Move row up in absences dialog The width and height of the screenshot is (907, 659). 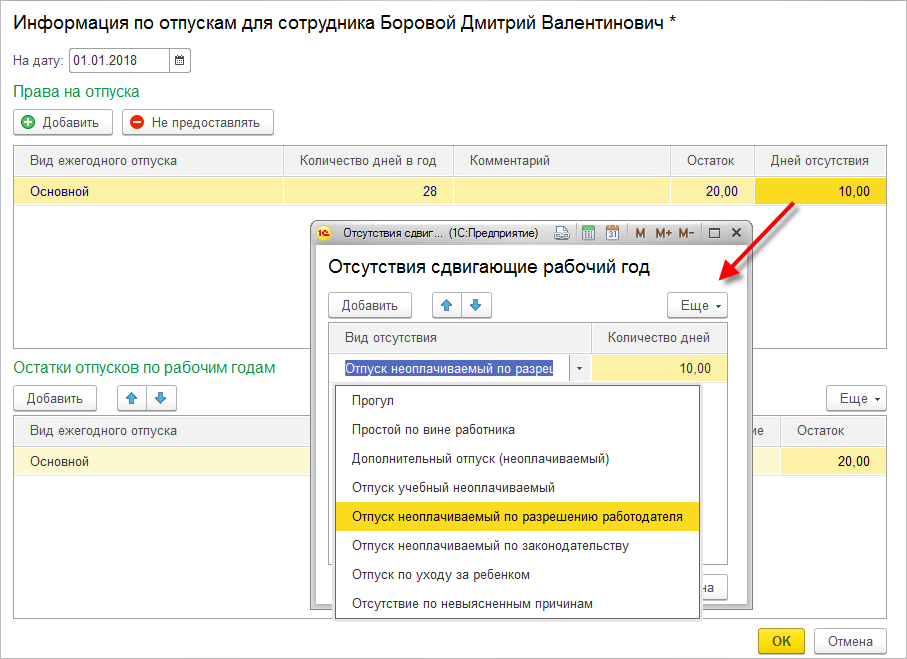click(446, 305)
